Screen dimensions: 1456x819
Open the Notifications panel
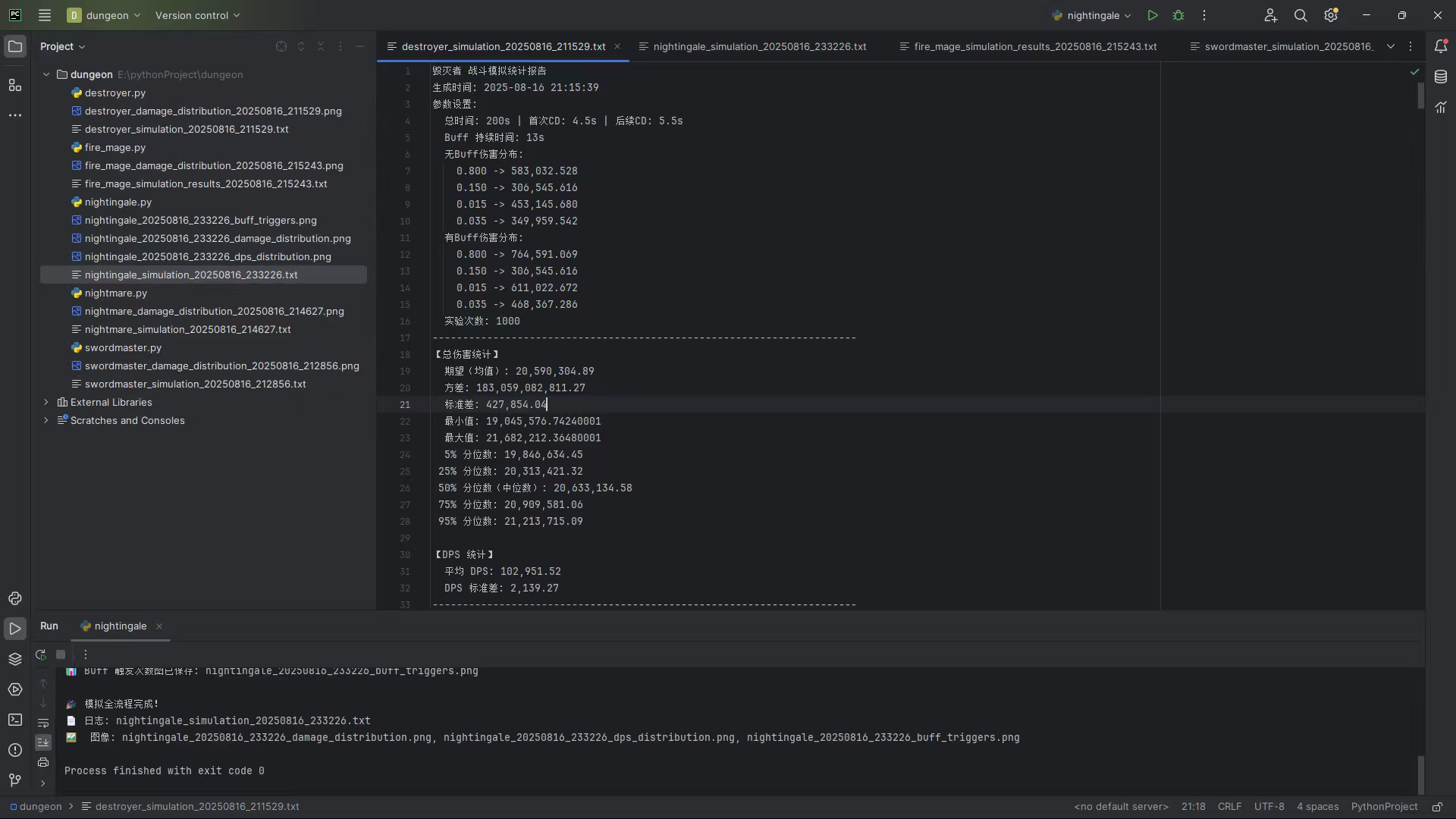(1441, 46)
